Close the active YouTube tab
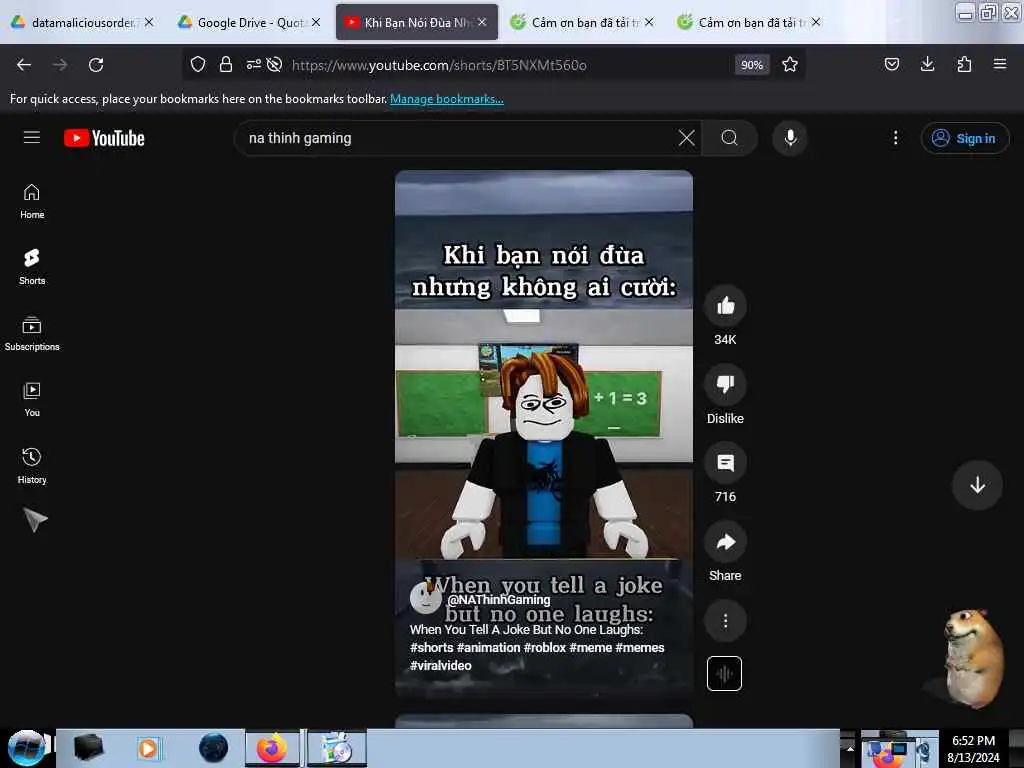This screenshot has height=768, width=1024. [x=482, y=22]
